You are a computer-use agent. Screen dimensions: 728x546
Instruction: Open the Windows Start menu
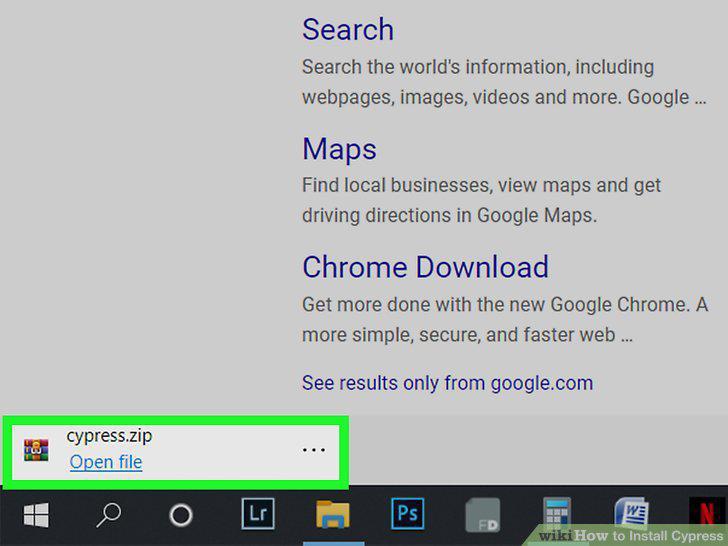pos(36,515)
